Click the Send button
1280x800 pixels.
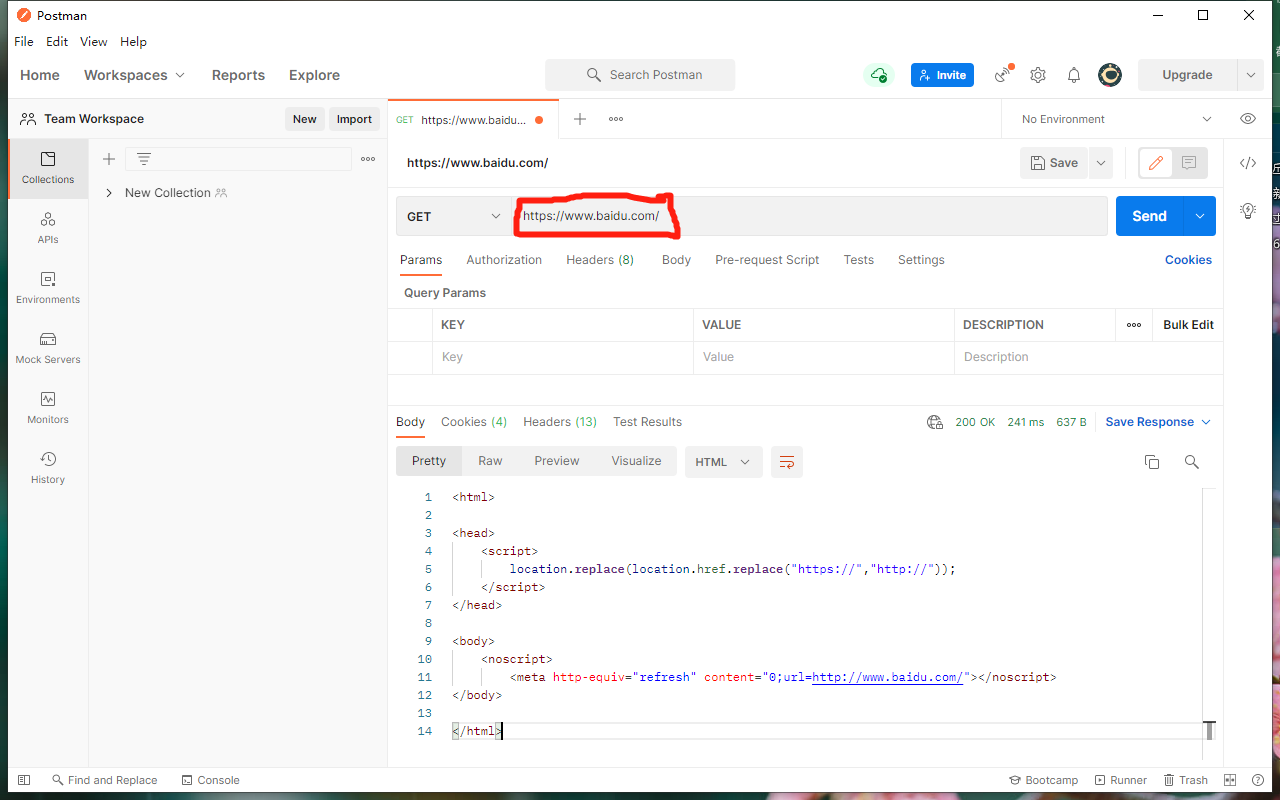click(1149, 216)
